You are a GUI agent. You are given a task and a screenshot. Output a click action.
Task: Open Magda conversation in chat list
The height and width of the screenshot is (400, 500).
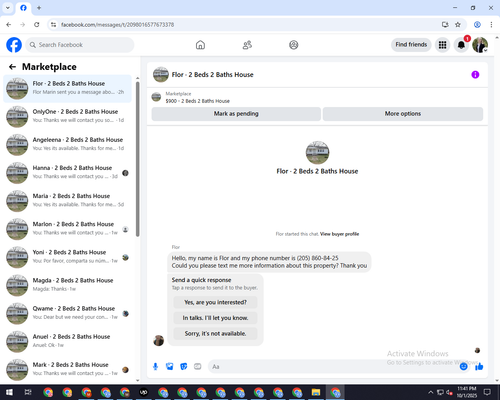pos(67,285)
